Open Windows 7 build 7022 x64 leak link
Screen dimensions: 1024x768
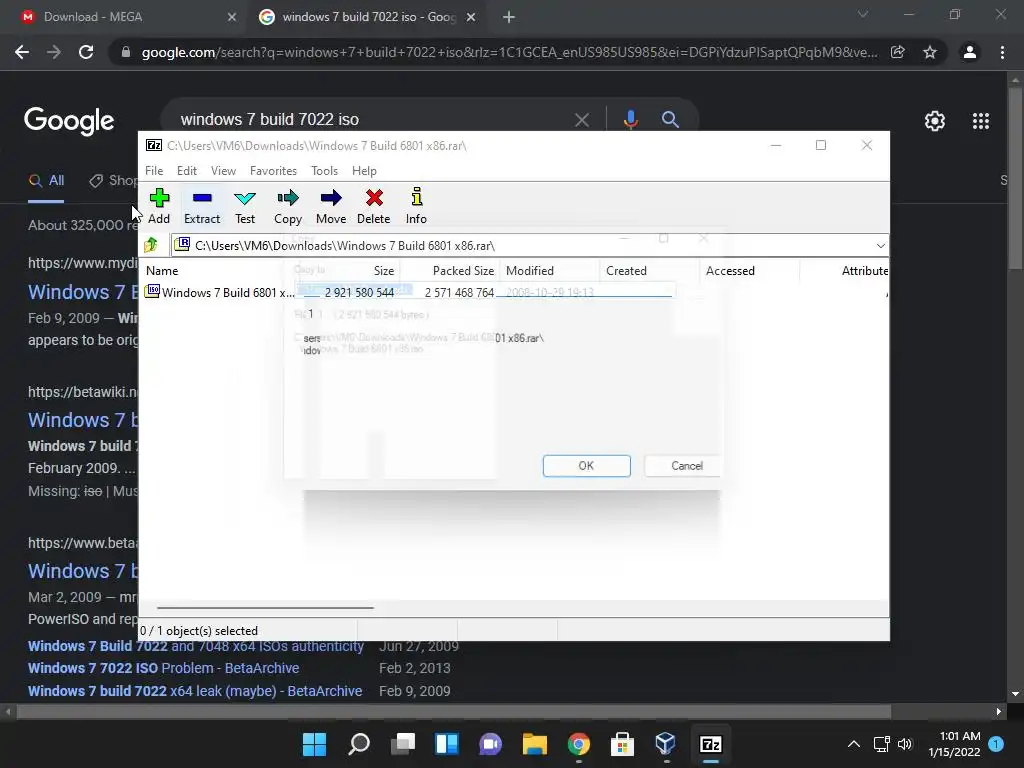pyautogui.click(x=195, y=691)
